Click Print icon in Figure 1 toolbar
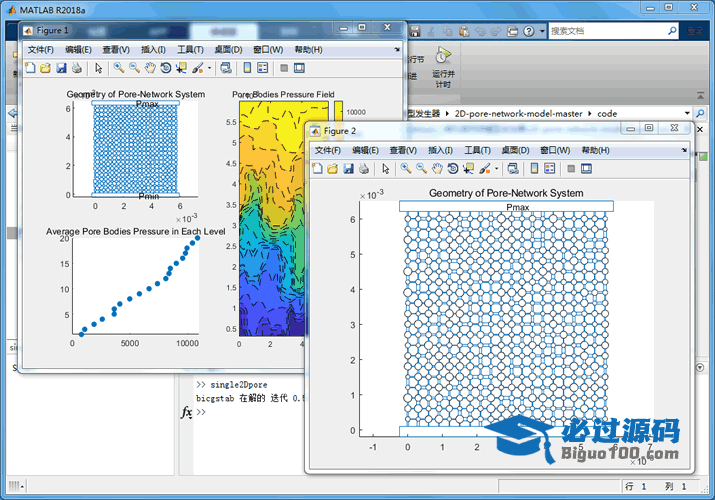 point(77,68)
